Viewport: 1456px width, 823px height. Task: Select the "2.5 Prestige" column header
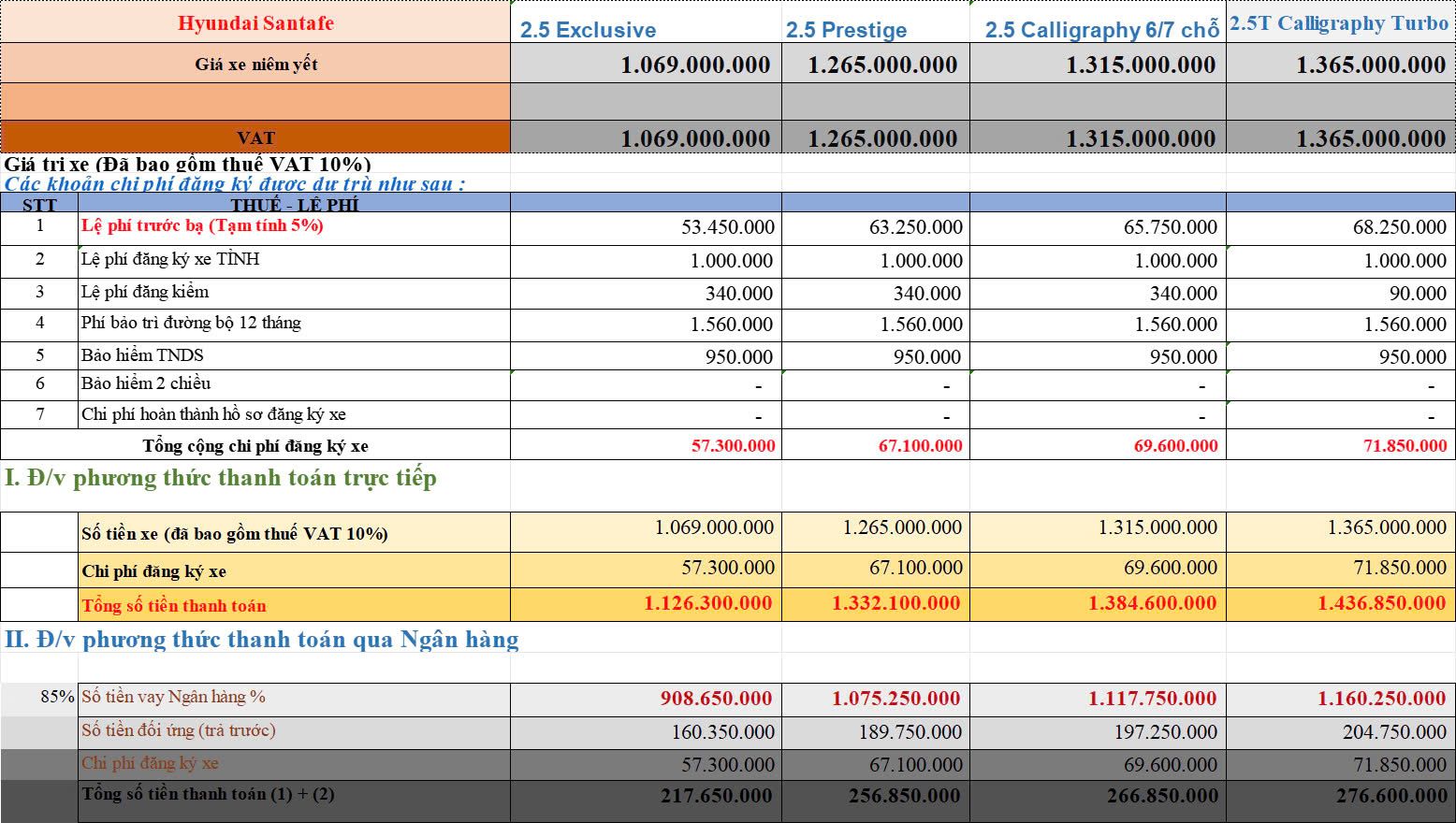click(x=846, y=30)
